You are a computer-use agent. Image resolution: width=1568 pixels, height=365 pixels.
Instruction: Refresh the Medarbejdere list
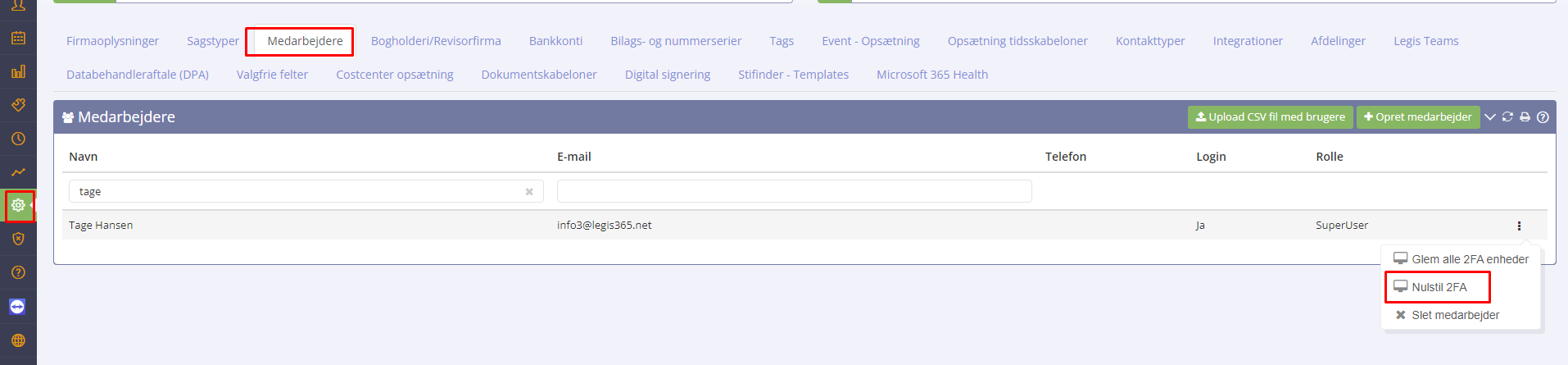1507,117
